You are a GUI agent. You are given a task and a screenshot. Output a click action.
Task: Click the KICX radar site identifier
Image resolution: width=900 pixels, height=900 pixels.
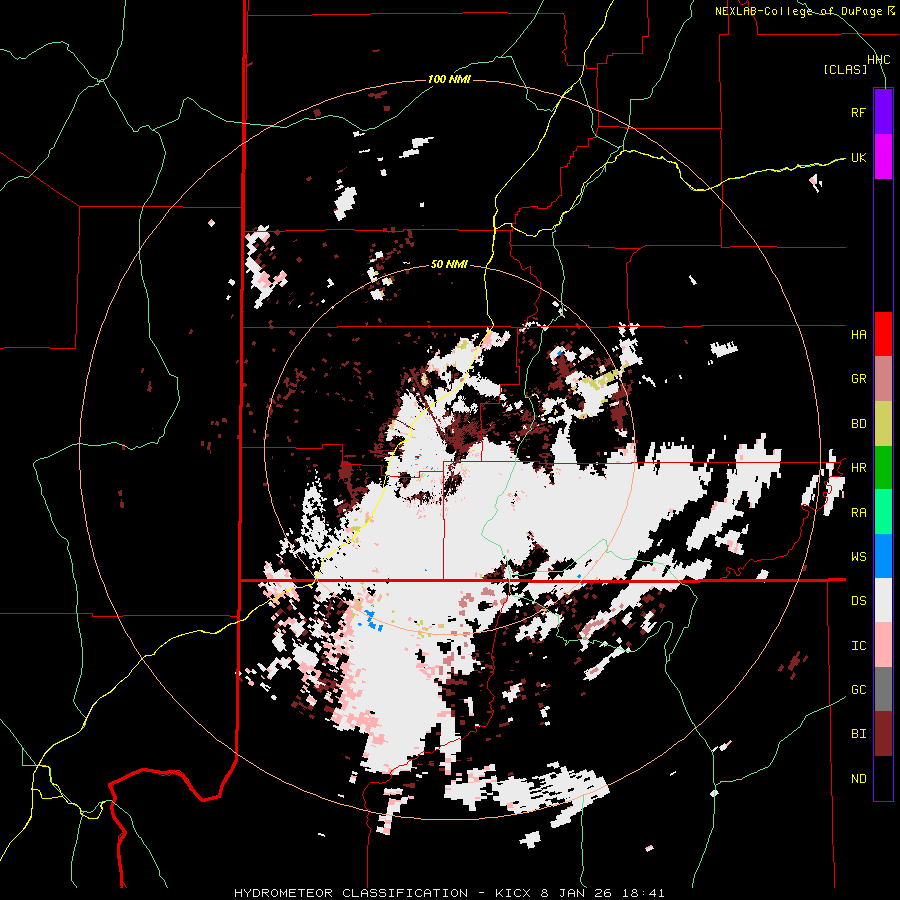coord(515,893)
